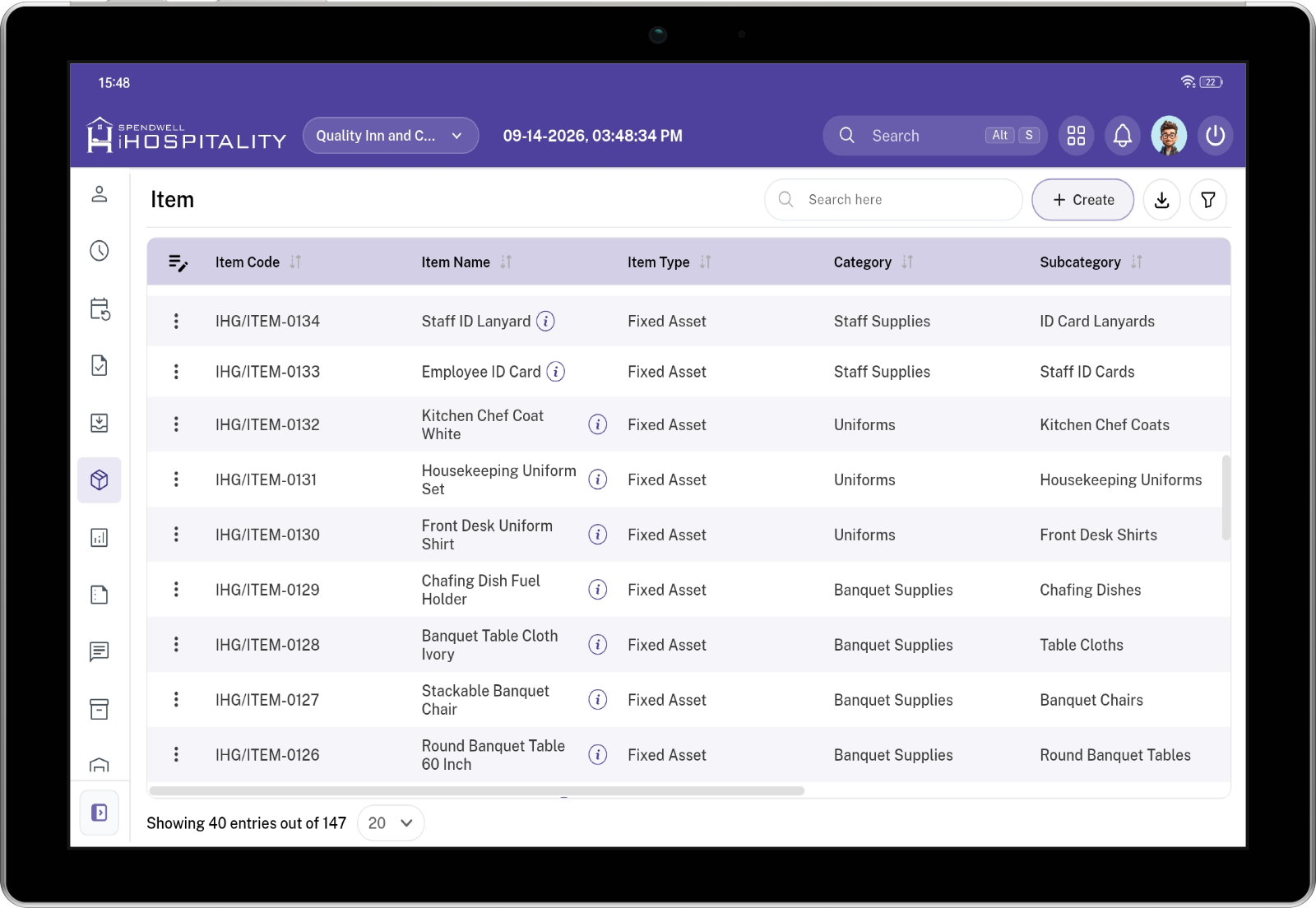Viewport: 1316px width, 908px height.
Task: Open the reports chart sidebar icon
Action: point(100,537)
